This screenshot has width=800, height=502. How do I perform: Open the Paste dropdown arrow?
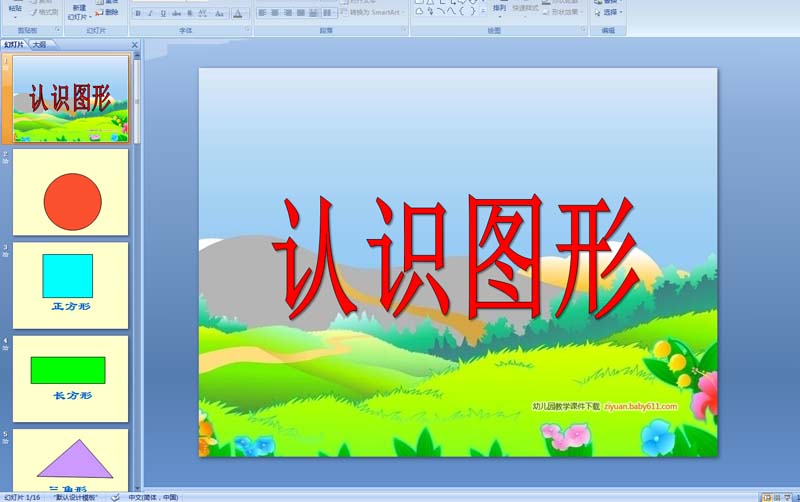pos(15,17)
